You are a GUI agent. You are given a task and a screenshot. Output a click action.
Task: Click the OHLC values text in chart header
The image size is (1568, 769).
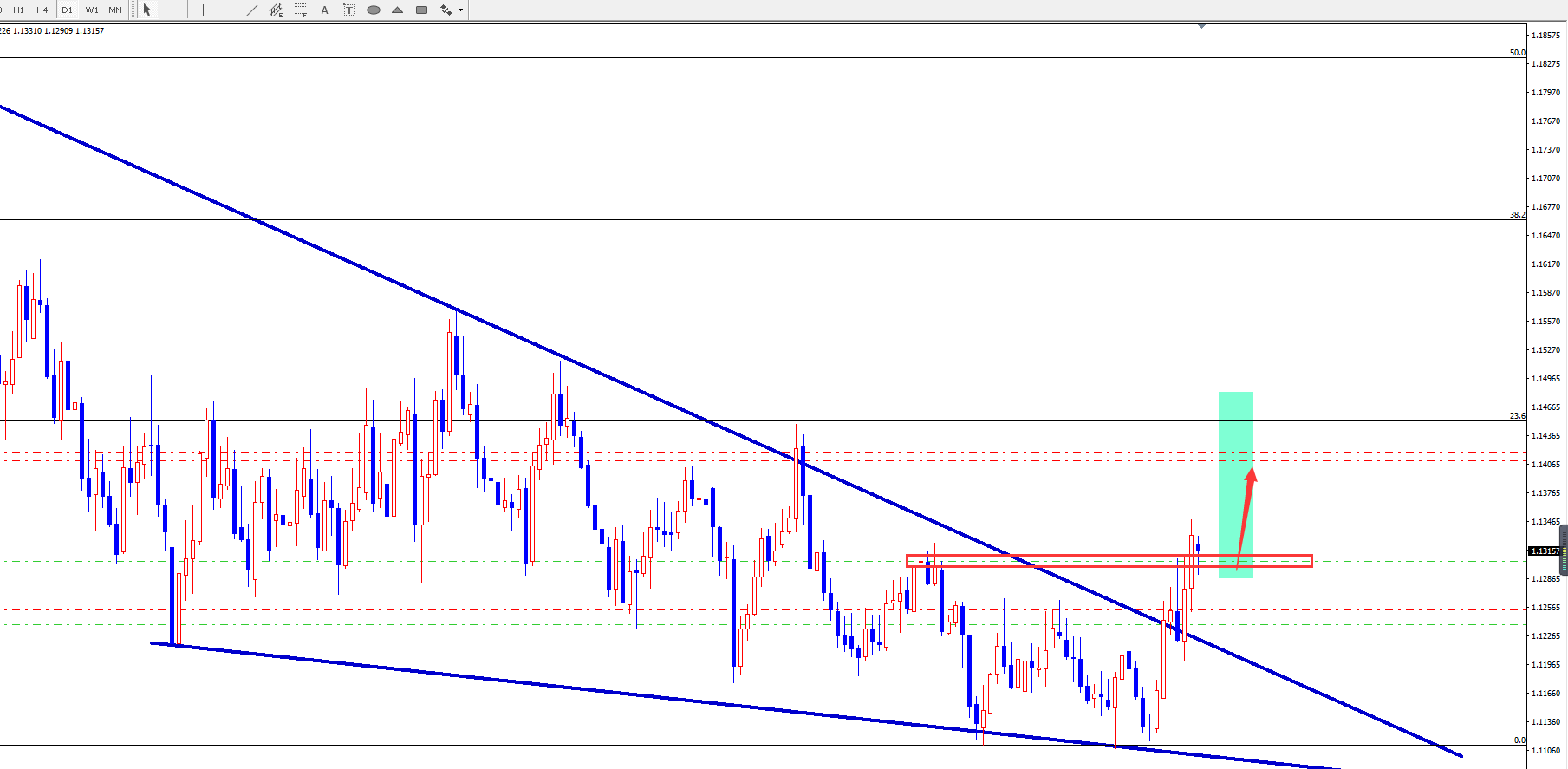coord(53,30)
